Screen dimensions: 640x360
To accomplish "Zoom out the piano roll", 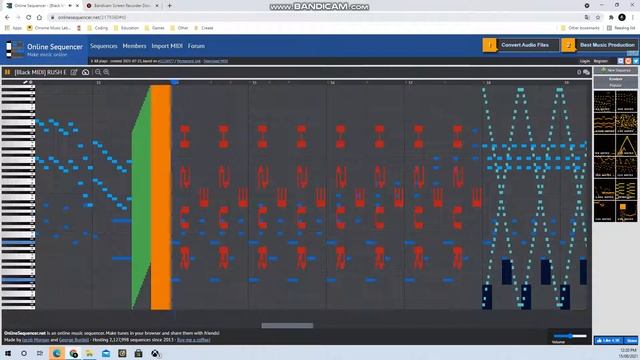I will [98, 72].
